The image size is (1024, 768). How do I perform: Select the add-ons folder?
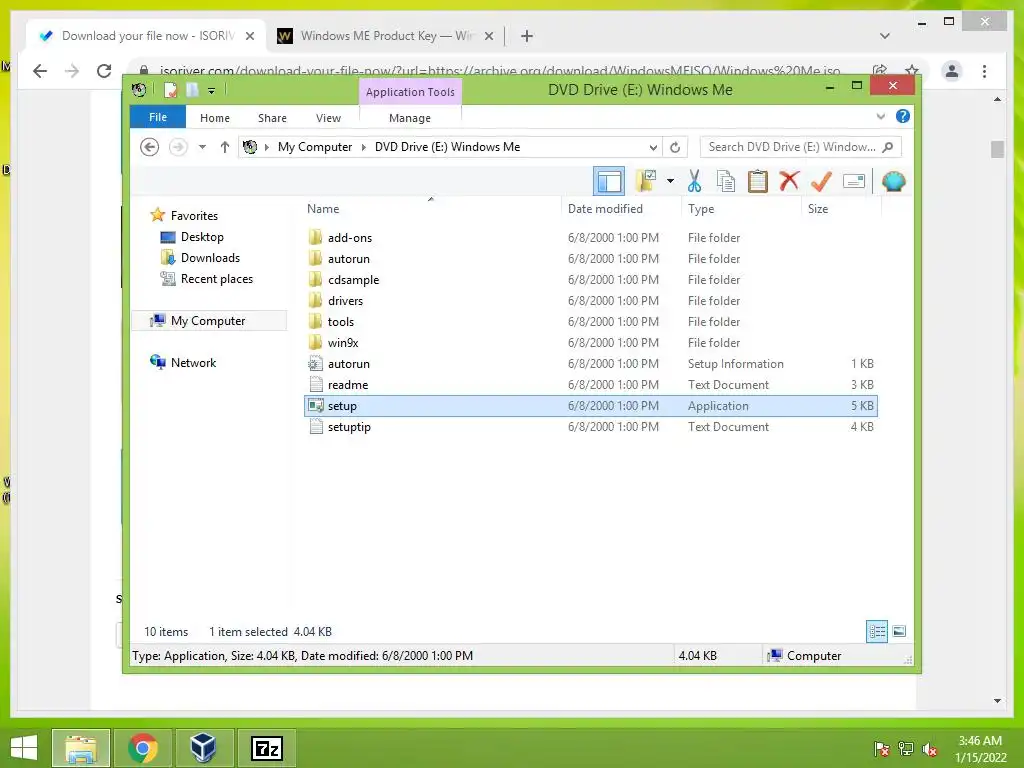pos(590,238)
